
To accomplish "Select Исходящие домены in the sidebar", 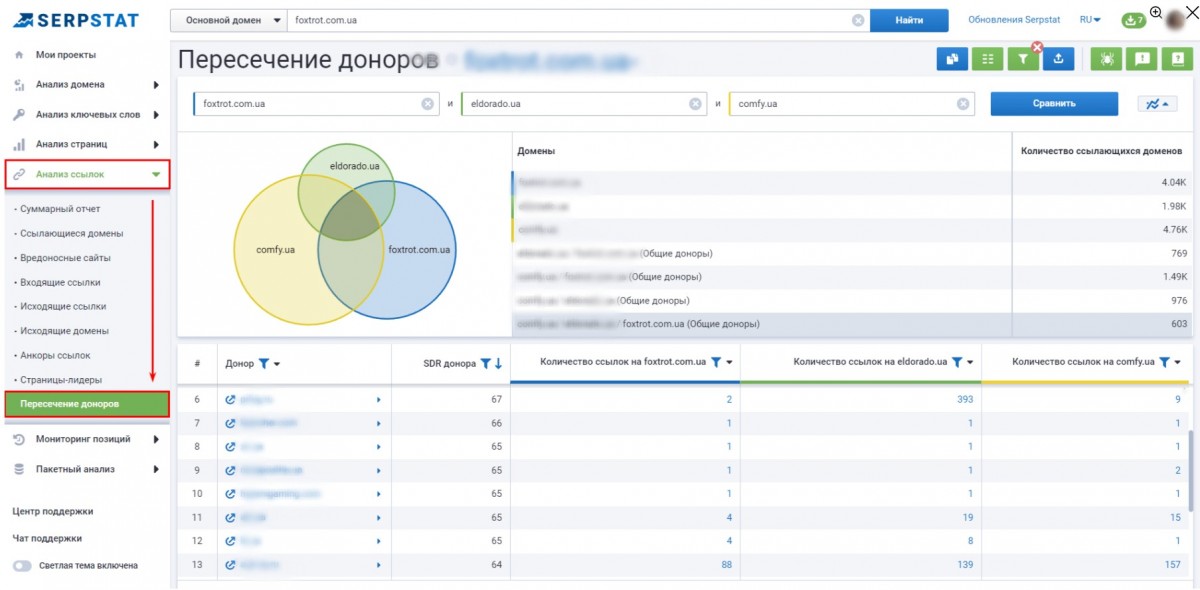I will (63, 331).
